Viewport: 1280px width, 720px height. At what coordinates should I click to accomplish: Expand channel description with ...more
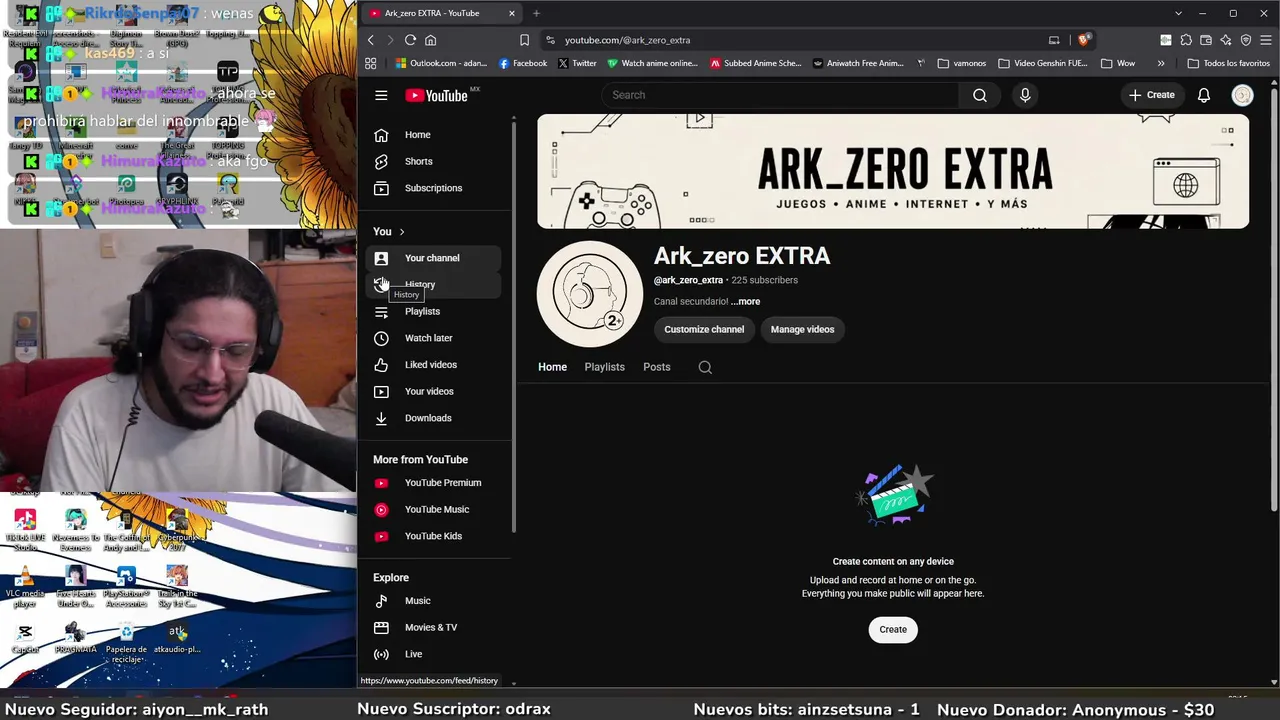tap(745, 301)
